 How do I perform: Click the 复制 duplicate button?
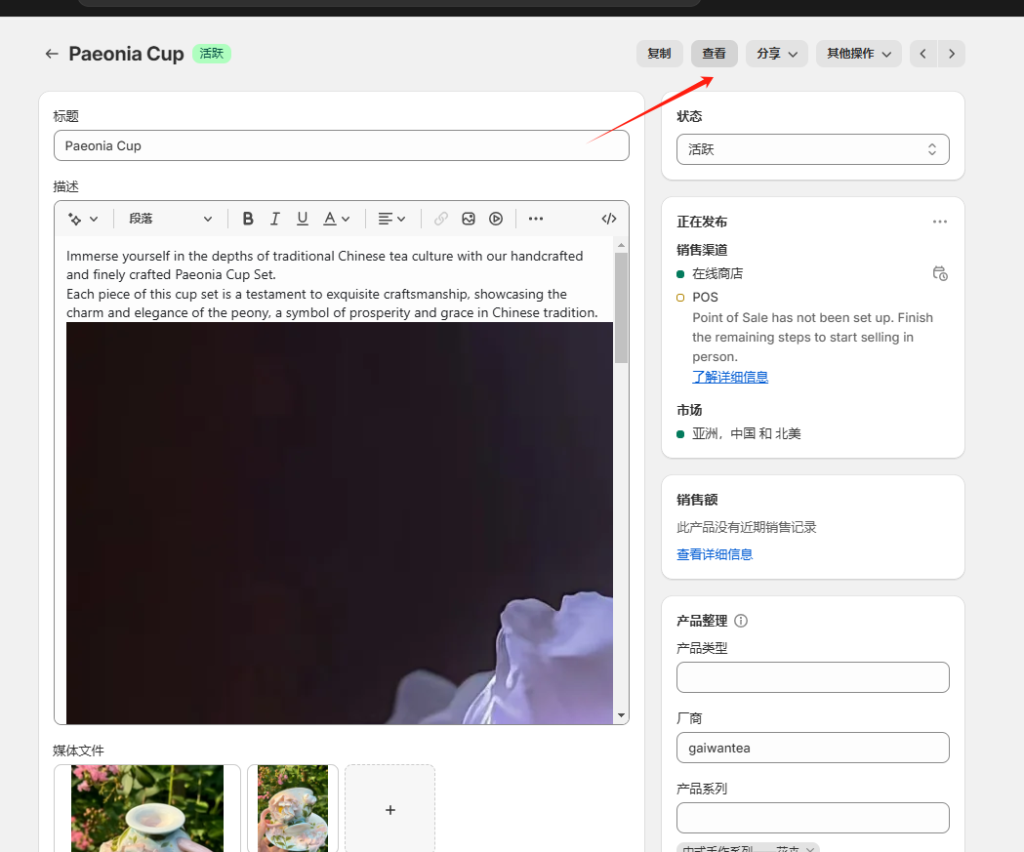click(x=659, y=54)
